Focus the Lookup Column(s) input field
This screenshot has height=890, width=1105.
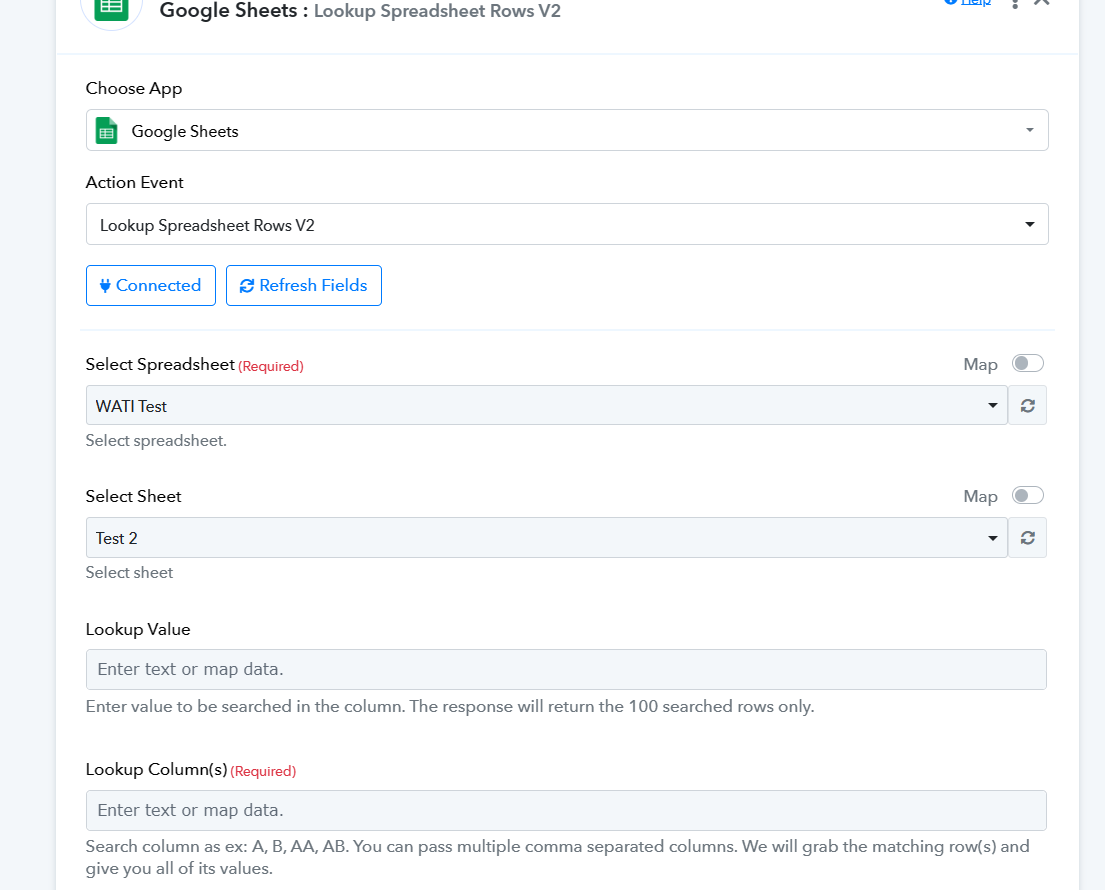click(x=566, y=810)
